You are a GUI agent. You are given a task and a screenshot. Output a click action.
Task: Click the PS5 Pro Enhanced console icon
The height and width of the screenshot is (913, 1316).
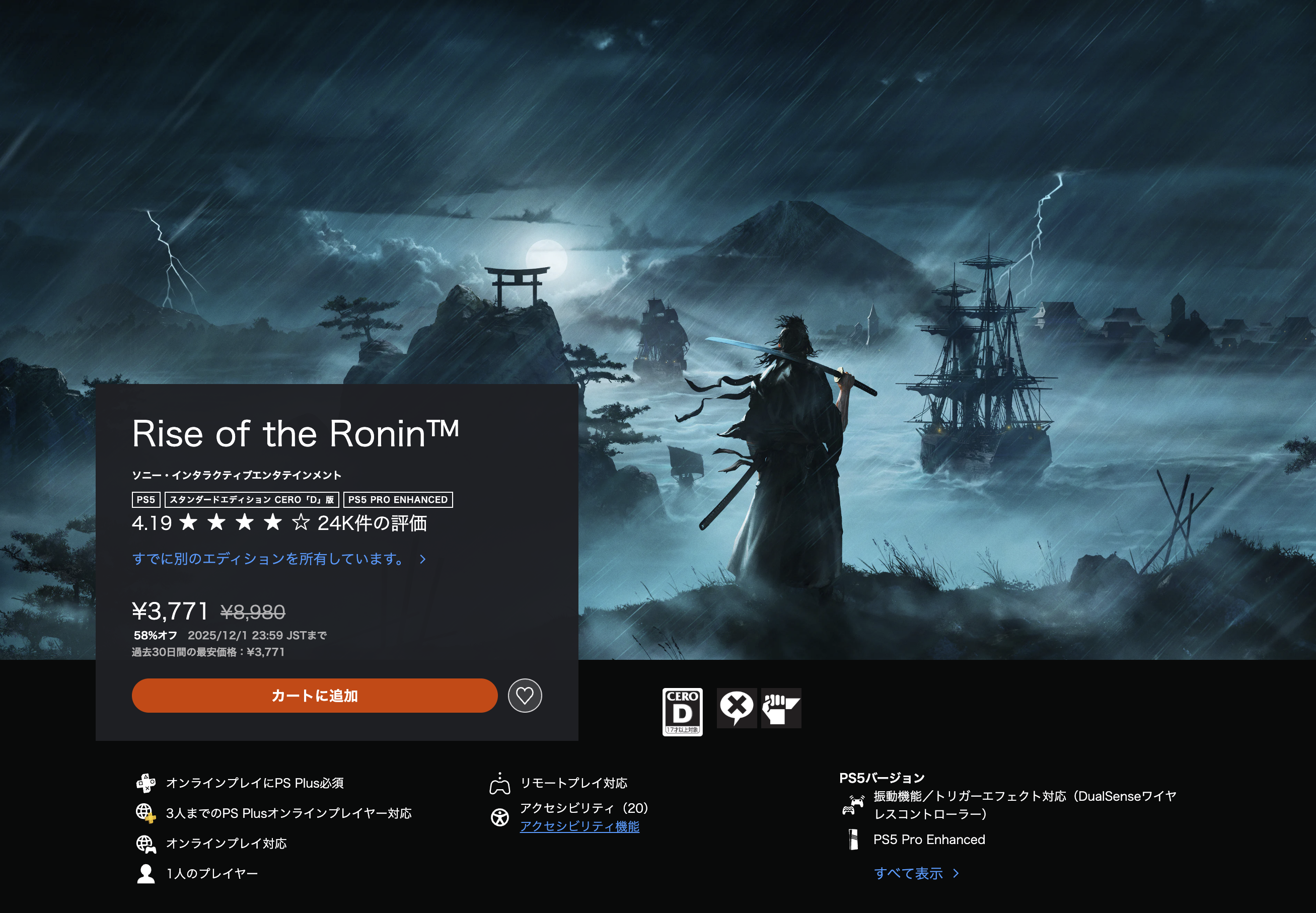853,839
